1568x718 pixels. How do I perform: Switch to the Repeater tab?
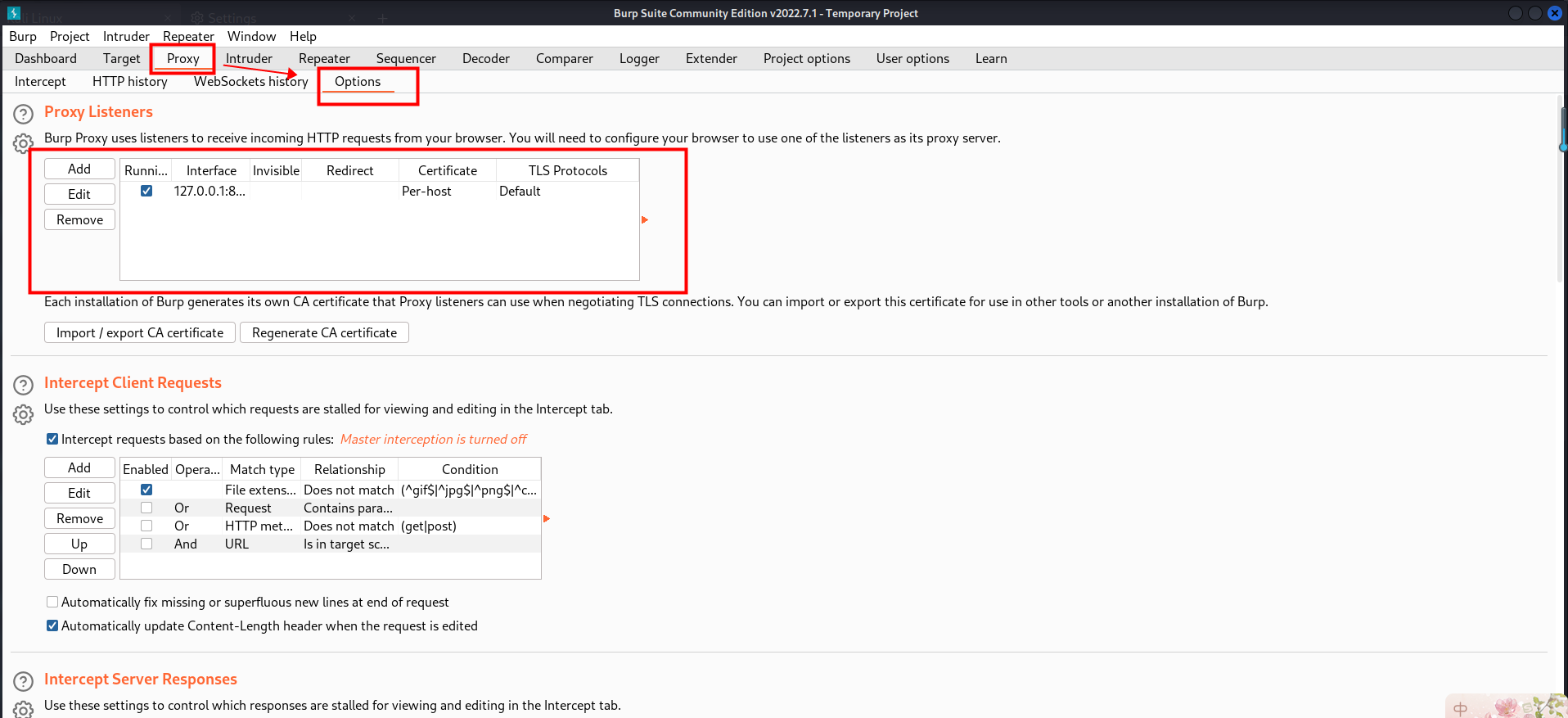coord(324,58)
